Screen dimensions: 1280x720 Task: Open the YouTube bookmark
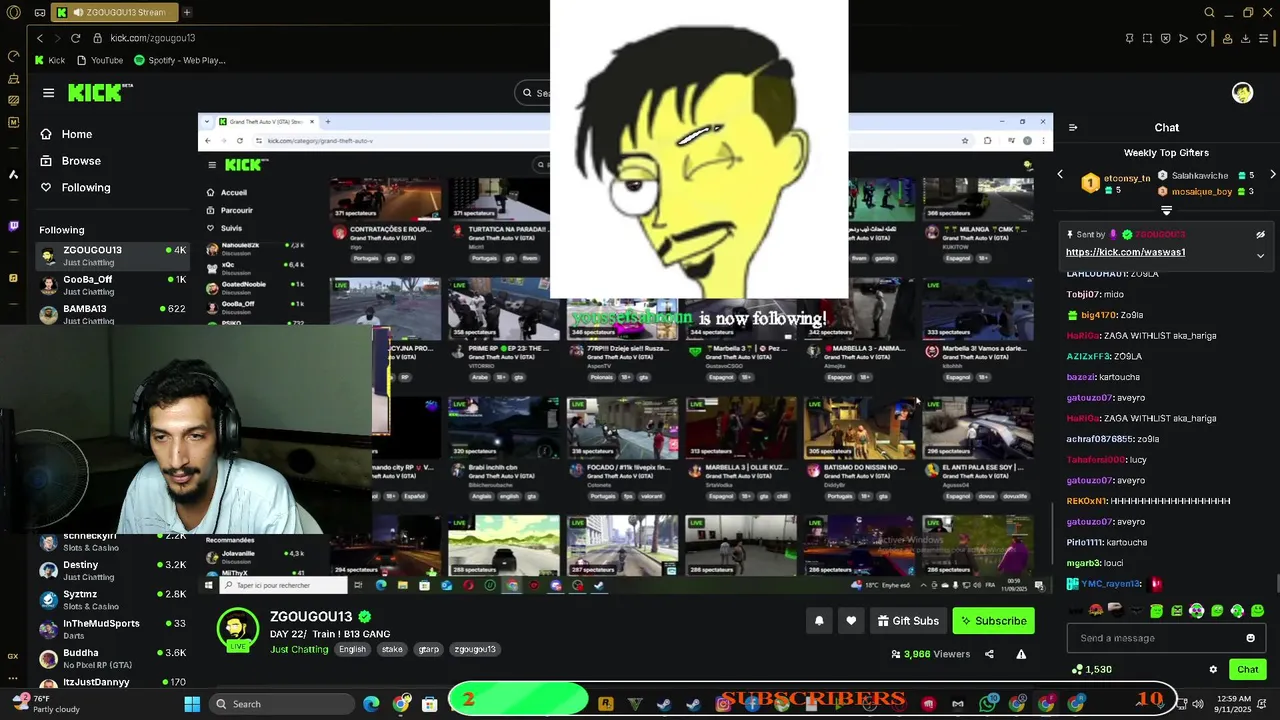(x=99, y=60)
